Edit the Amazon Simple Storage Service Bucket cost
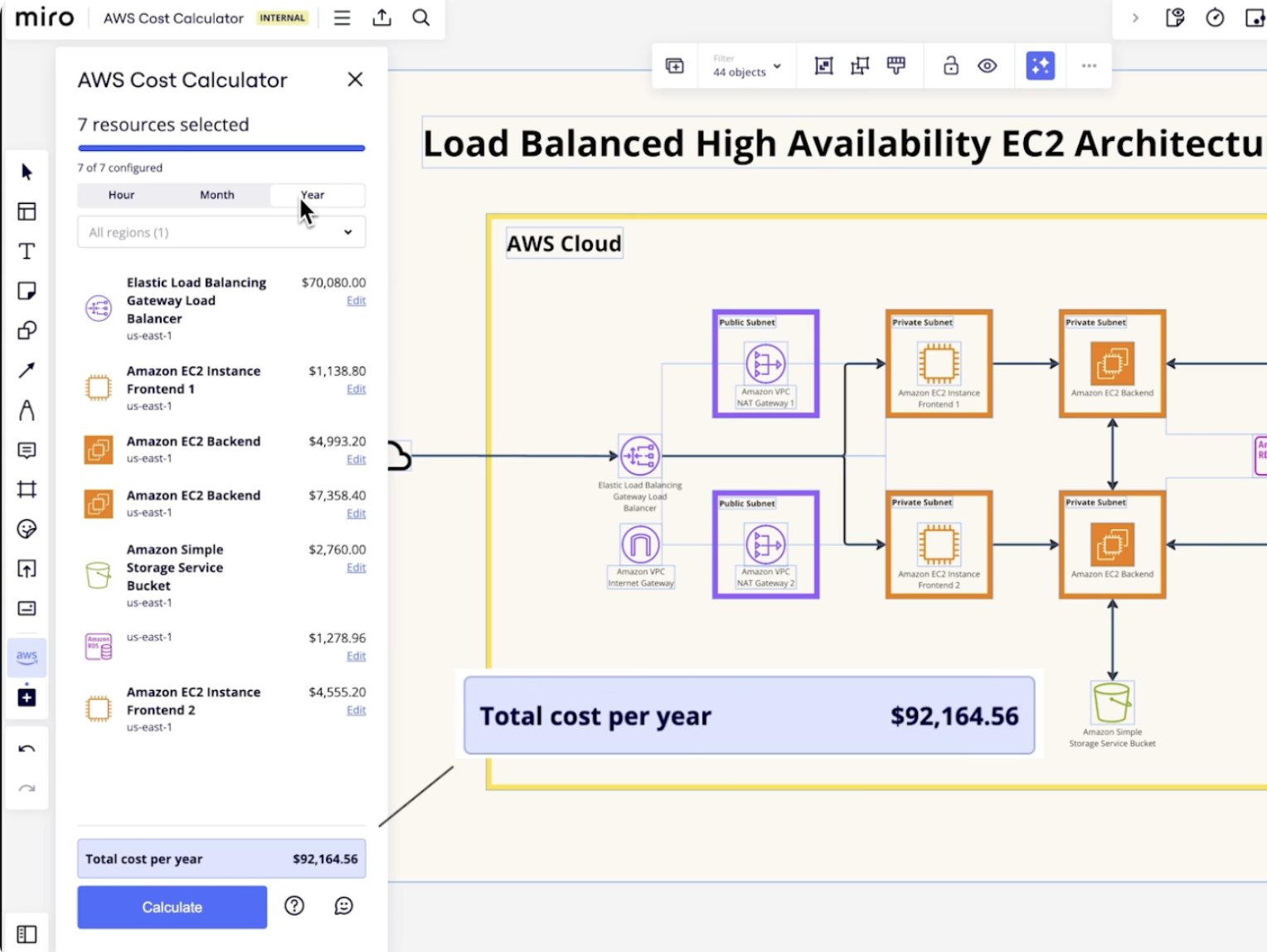 tap(356, 567)
